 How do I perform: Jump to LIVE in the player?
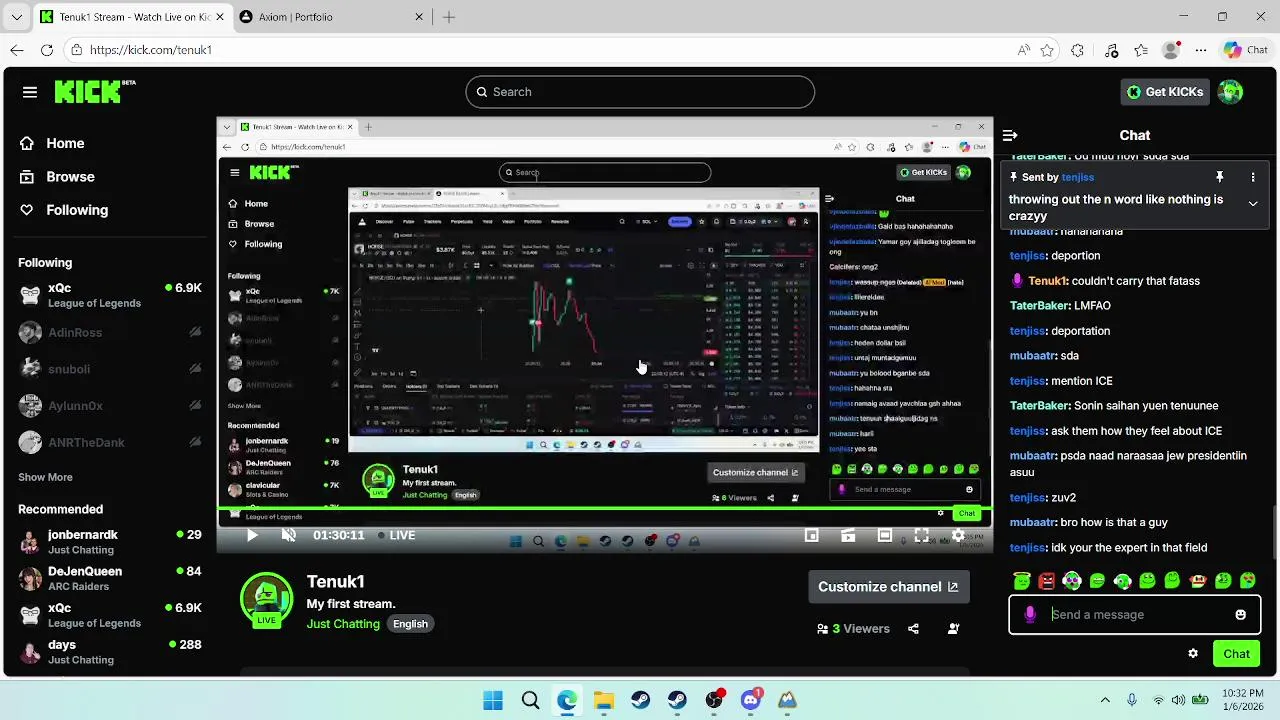point(397,535)
